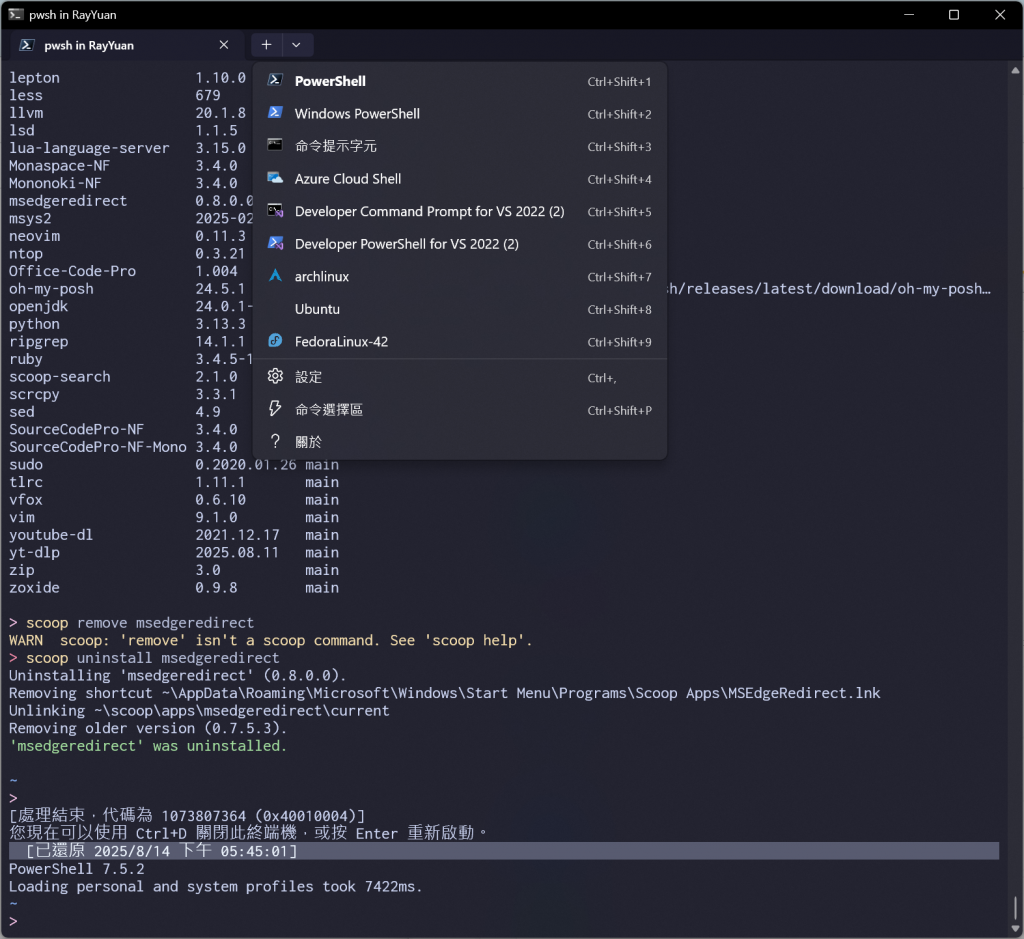Click the WARN scoop remove warning line

coord(270,640)
